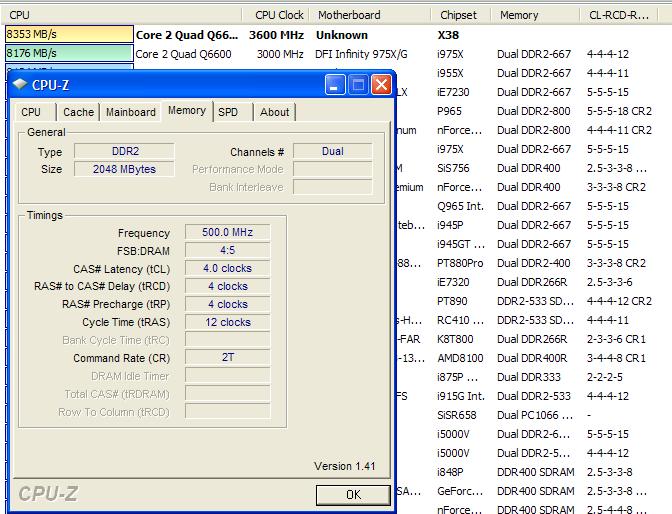672x514 pixels.
Task: Switch to the SPD tab
Action: (x=228, y=112)
